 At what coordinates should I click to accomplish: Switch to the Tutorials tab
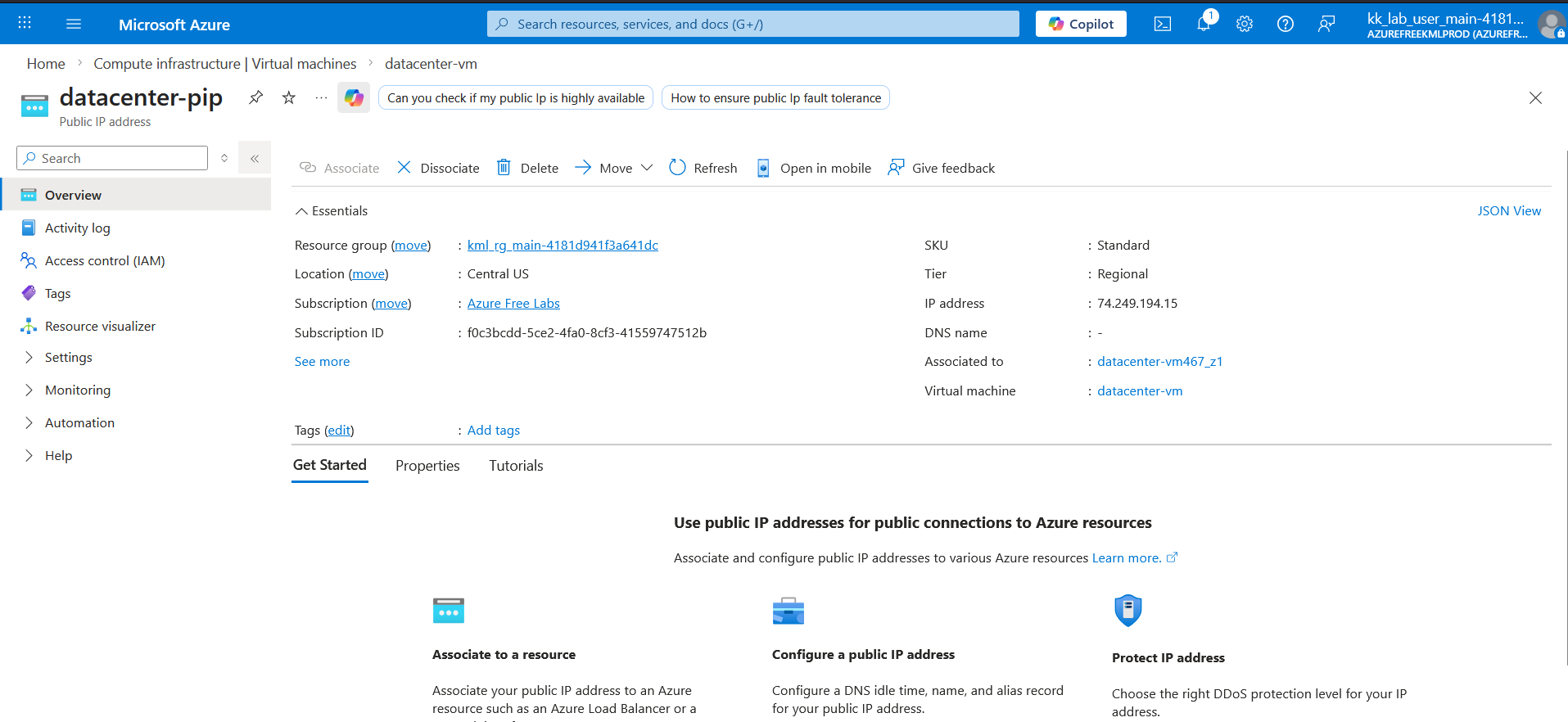pyautogui.click(x=516, y=466)
